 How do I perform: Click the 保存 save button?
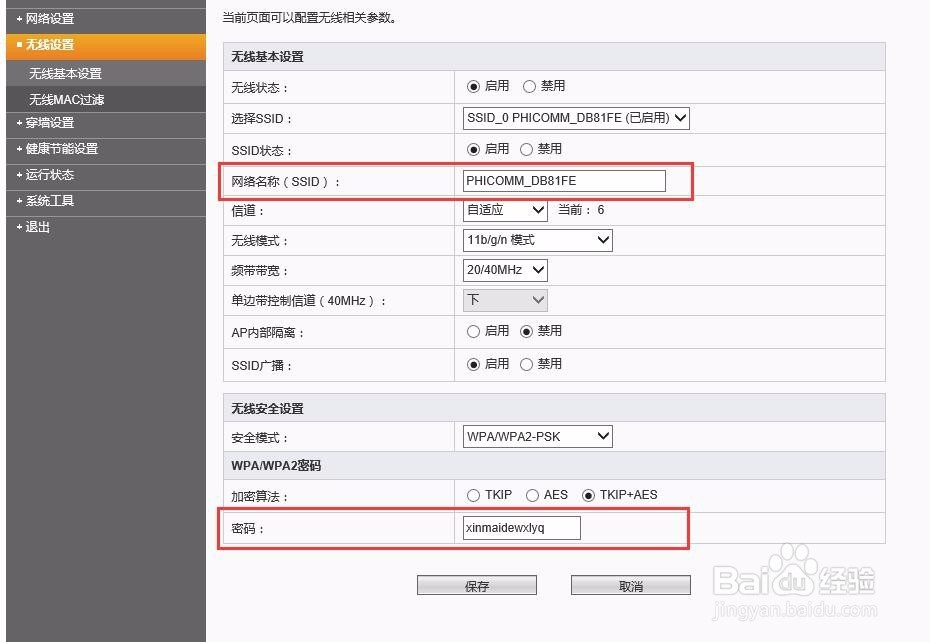(x=477, y=584)
